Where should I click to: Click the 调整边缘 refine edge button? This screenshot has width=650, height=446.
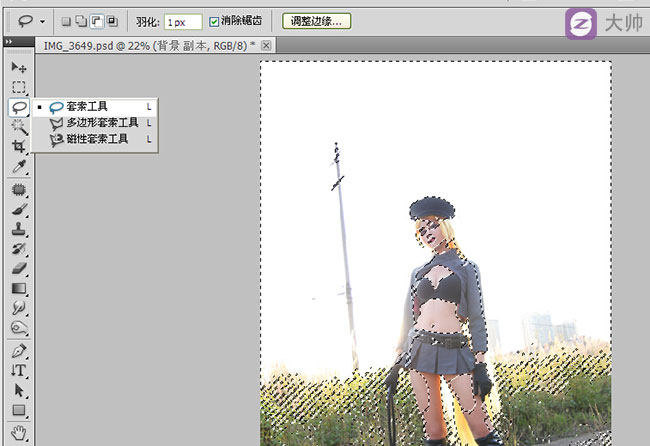tap(316, 21)
